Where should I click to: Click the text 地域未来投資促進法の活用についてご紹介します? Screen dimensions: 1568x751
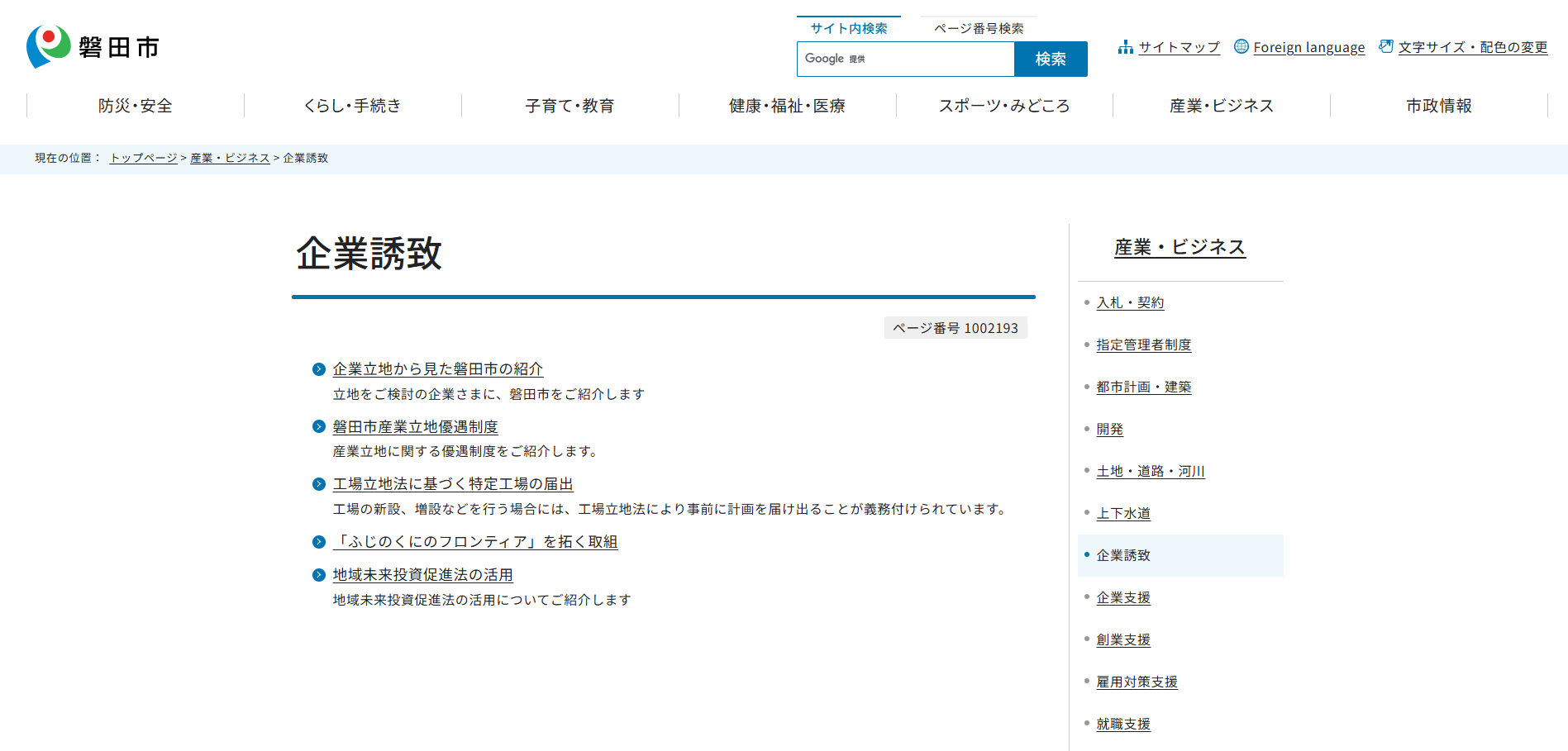click(x=482, y=600)
